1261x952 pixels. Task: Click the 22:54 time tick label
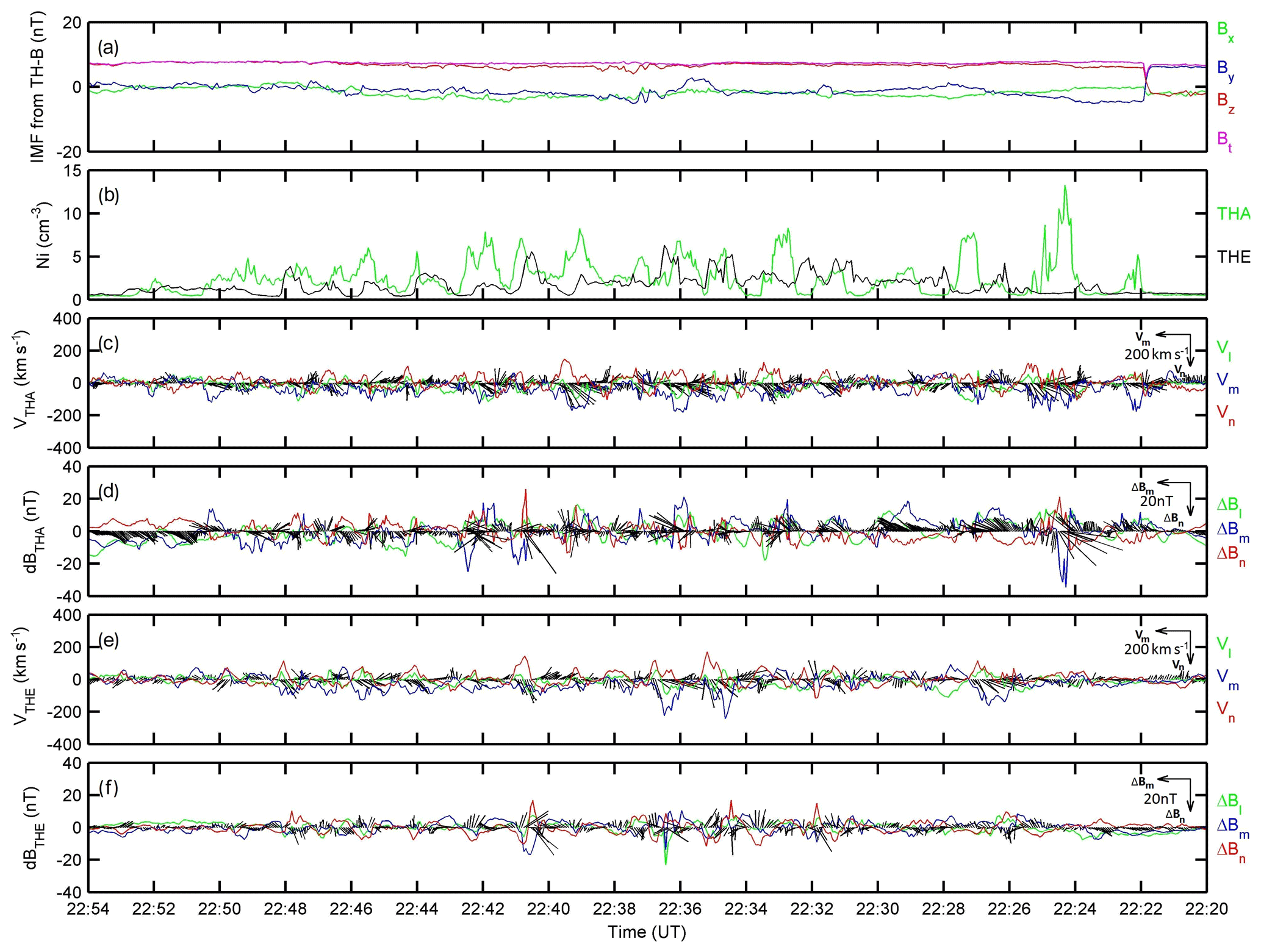click(88, 909)
